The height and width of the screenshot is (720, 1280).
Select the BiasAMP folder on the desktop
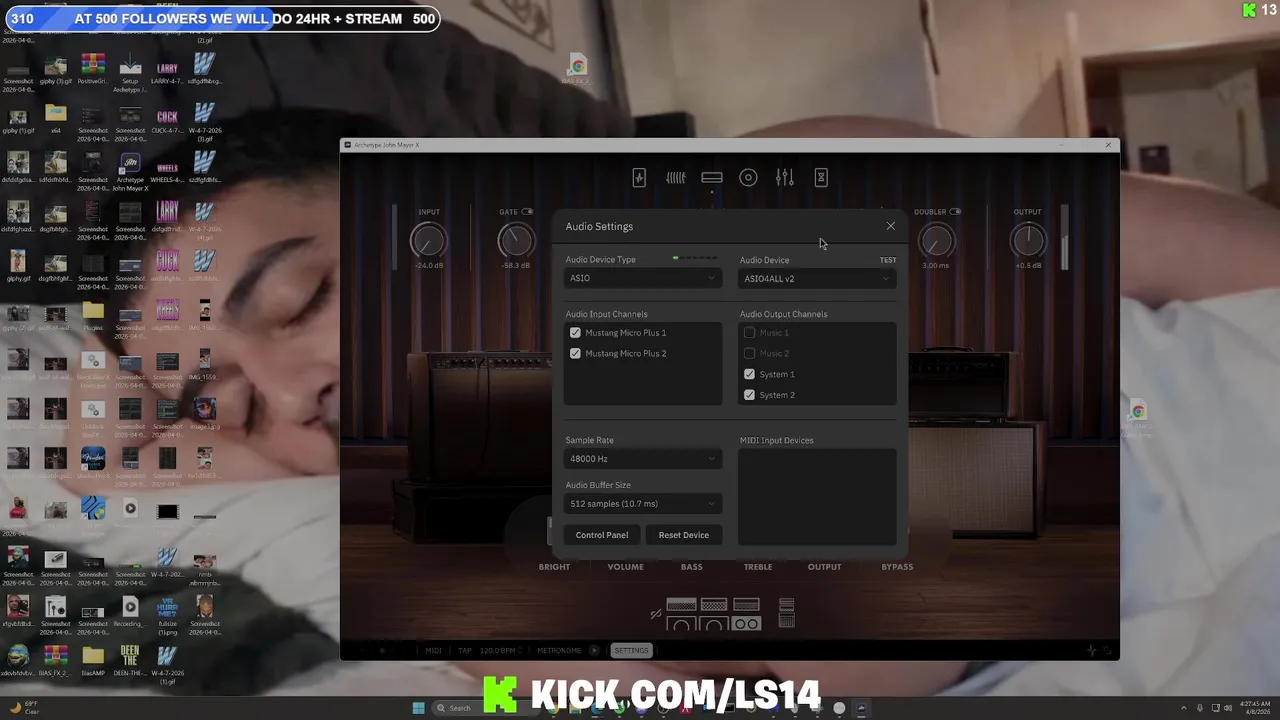tap(93, 660)
